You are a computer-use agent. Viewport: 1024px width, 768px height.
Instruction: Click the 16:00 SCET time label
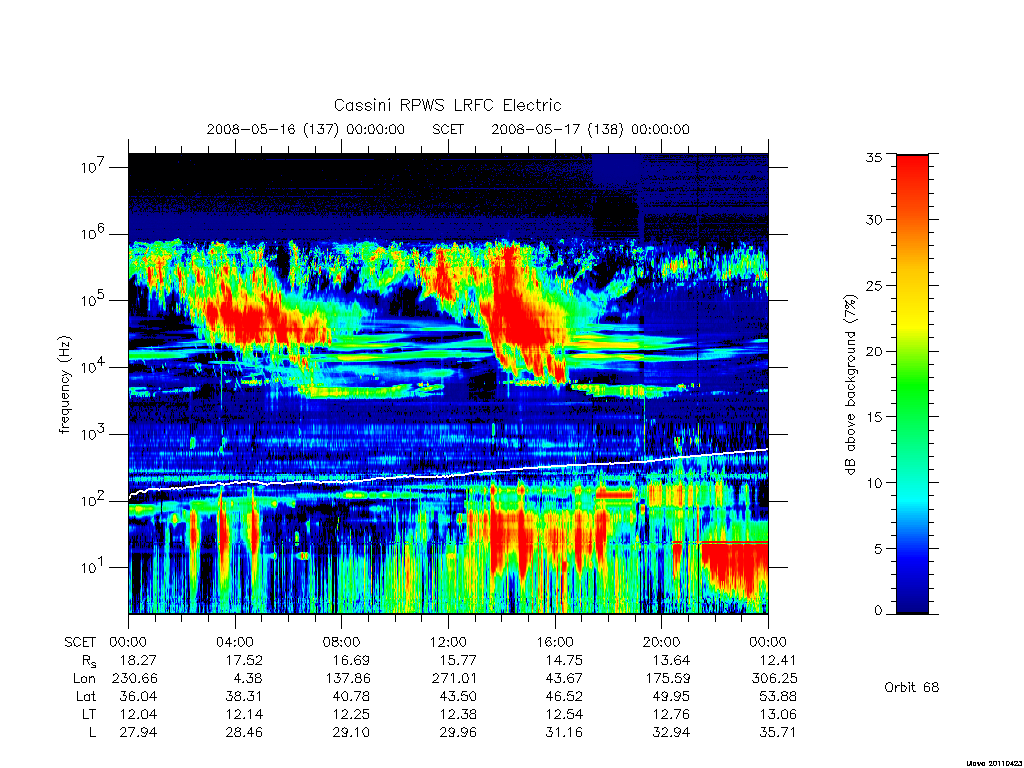tap(555, 642)
